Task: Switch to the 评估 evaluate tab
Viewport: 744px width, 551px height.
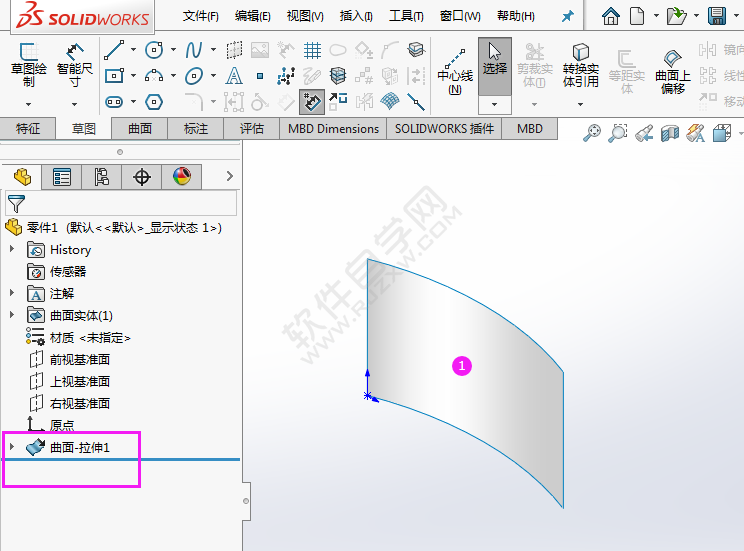Action: (251, 129)
